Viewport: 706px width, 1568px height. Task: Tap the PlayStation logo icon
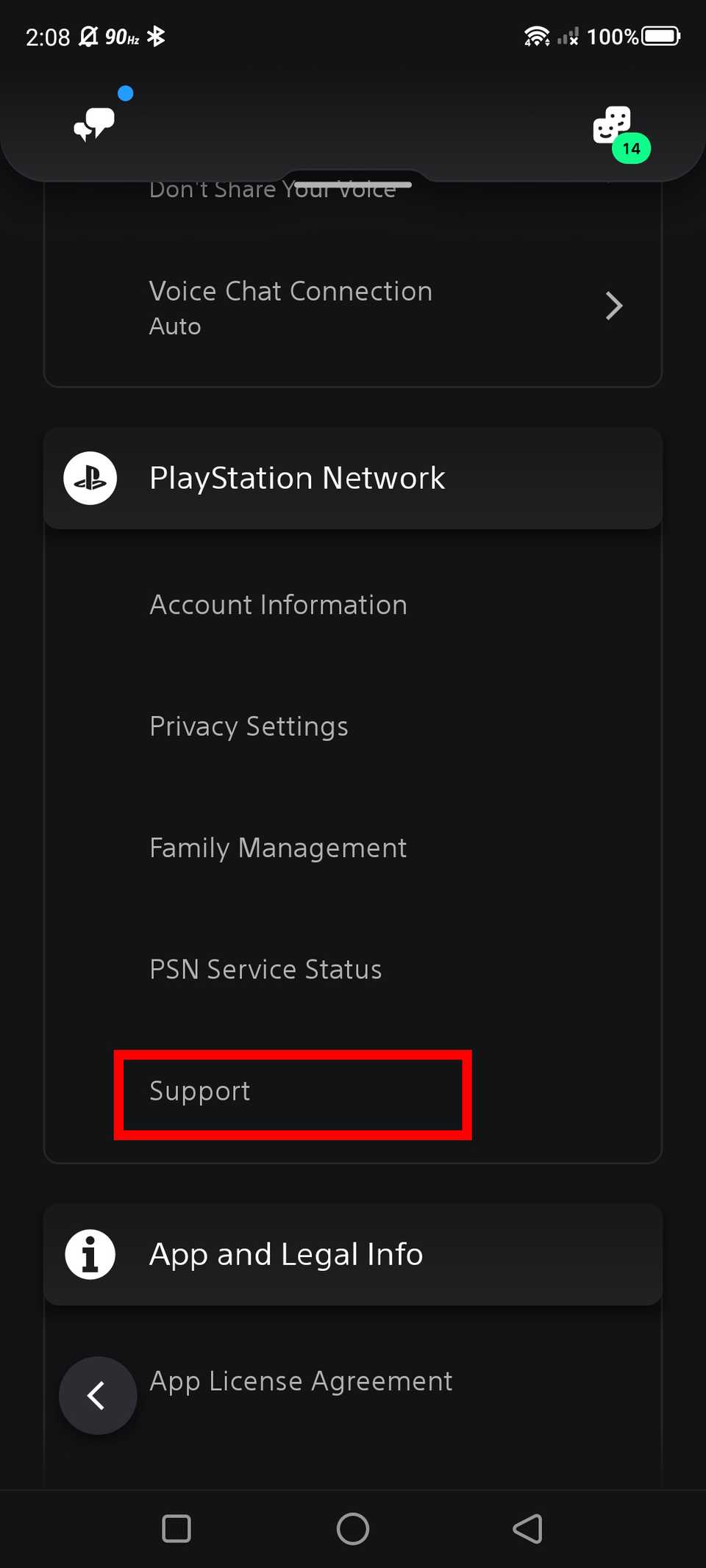90,478
